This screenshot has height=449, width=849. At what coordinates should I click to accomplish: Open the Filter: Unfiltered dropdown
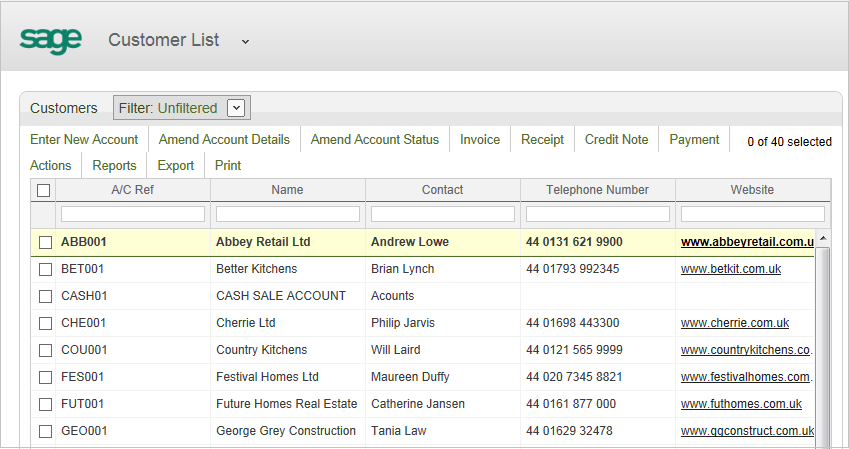click(236, 108)
